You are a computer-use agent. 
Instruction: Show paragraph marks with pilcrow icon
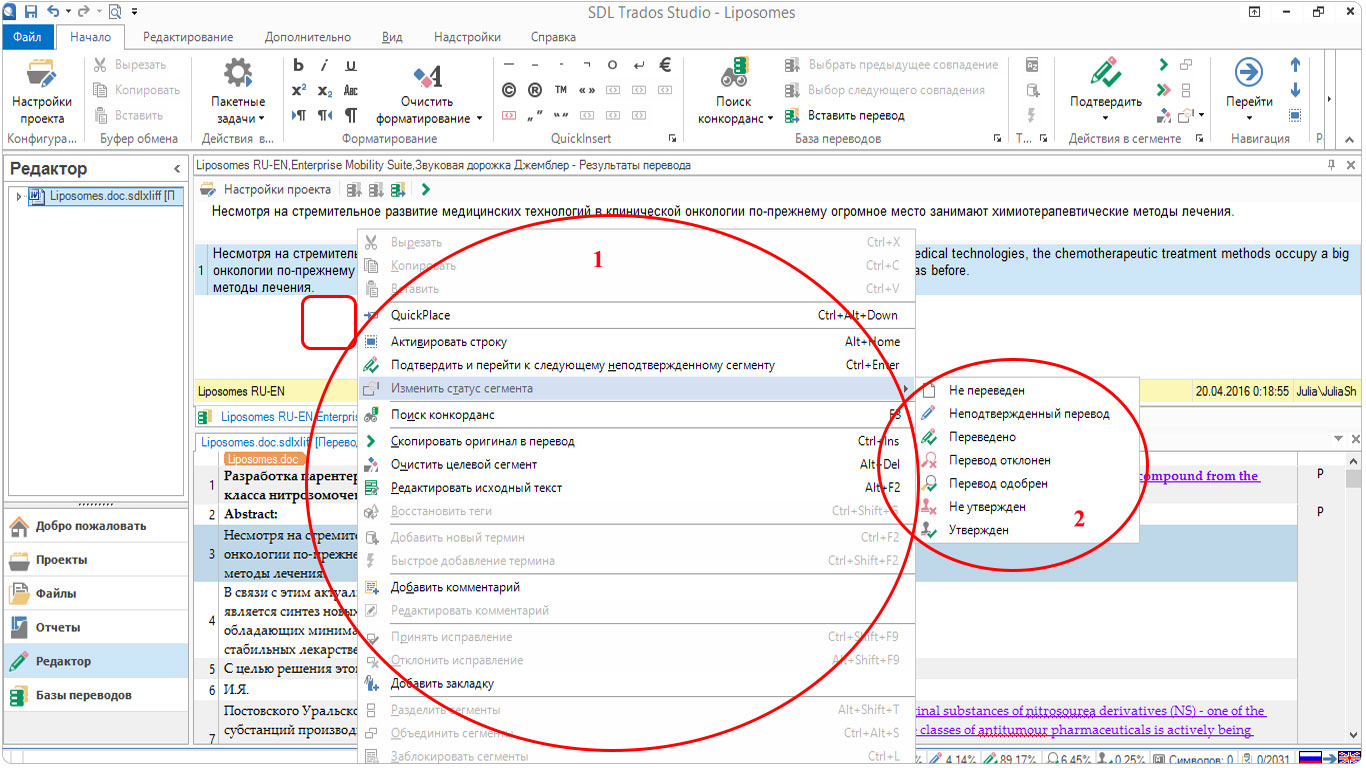(351, 115)
